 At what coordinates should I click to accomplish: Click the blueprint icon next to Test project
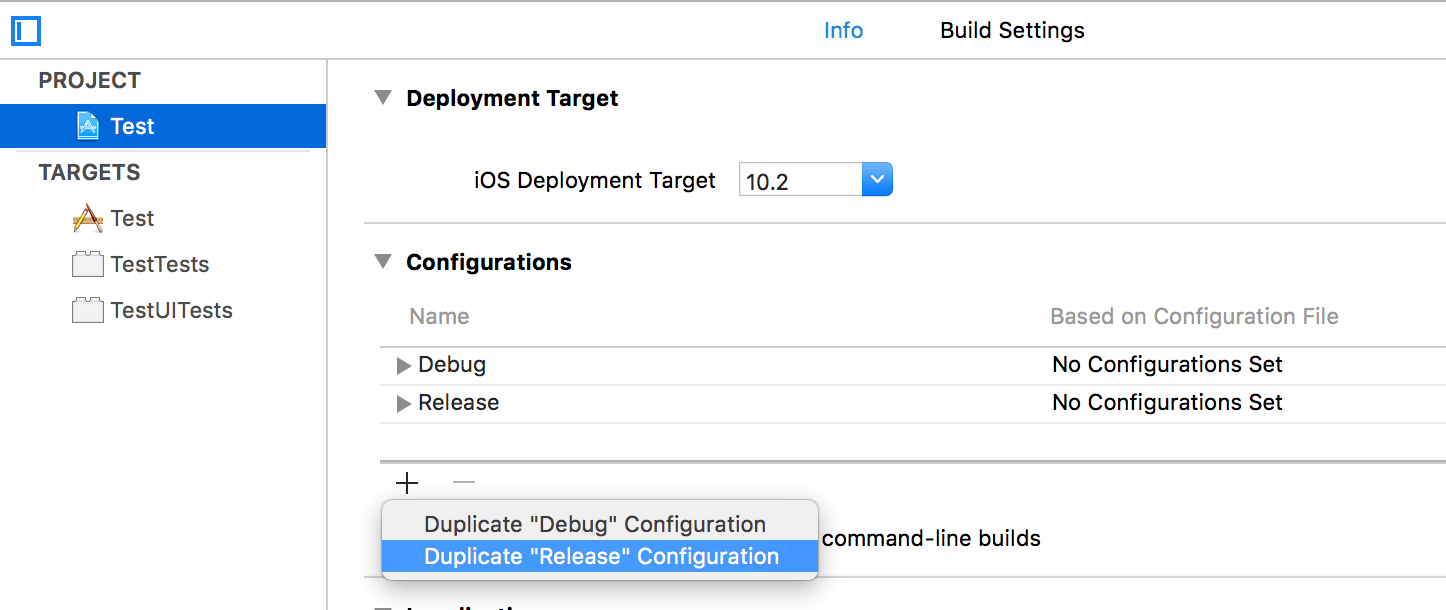[x=88, y=125]
